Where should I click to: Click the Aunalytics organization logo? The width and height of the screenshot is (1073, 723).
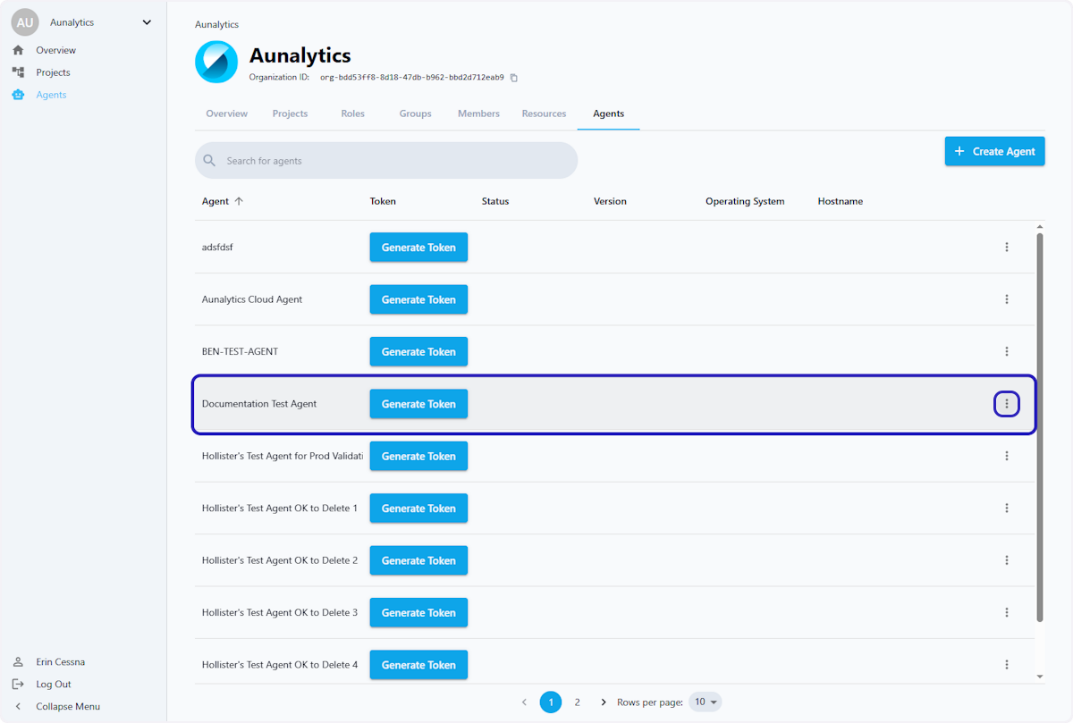click(216, 62)
